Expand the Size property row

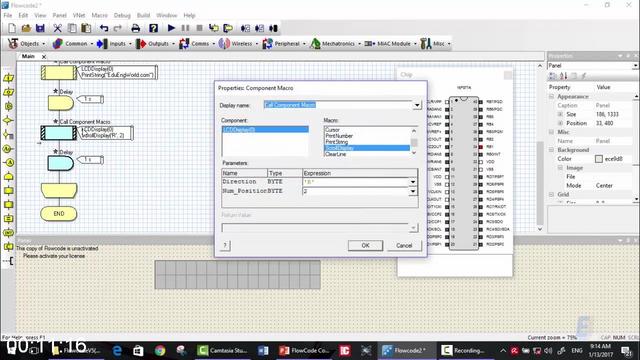pyautogui.click(x=560, y=114)
